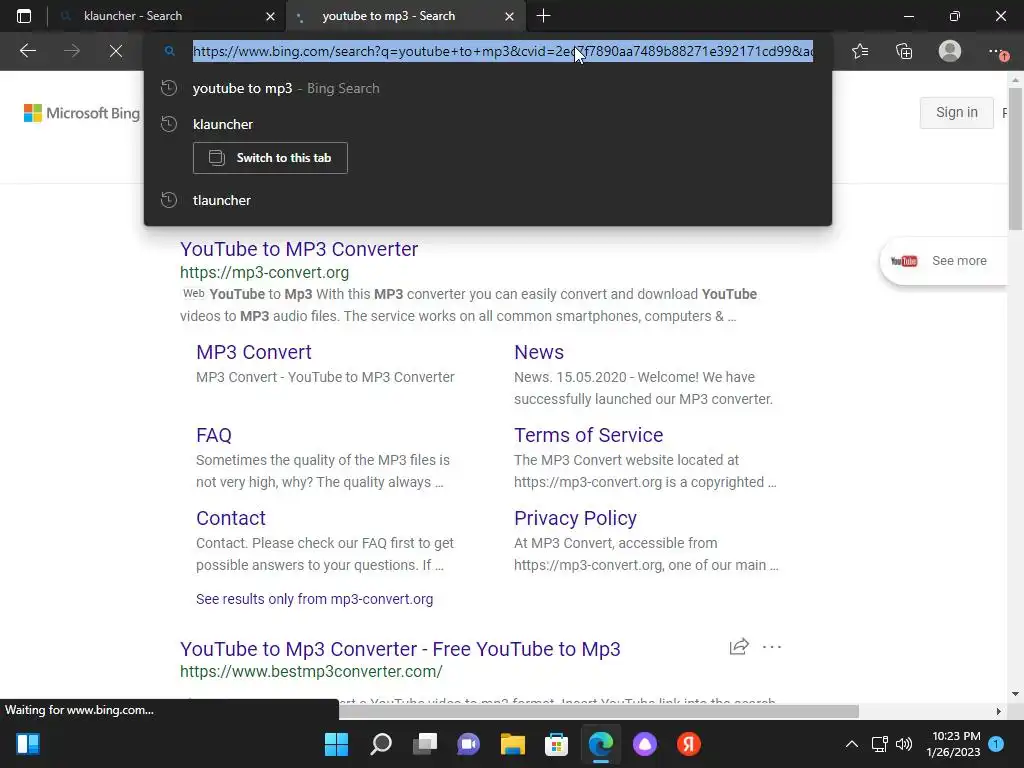Open the FAQ sublink
1024x768 pixels.
click(214, 435)
